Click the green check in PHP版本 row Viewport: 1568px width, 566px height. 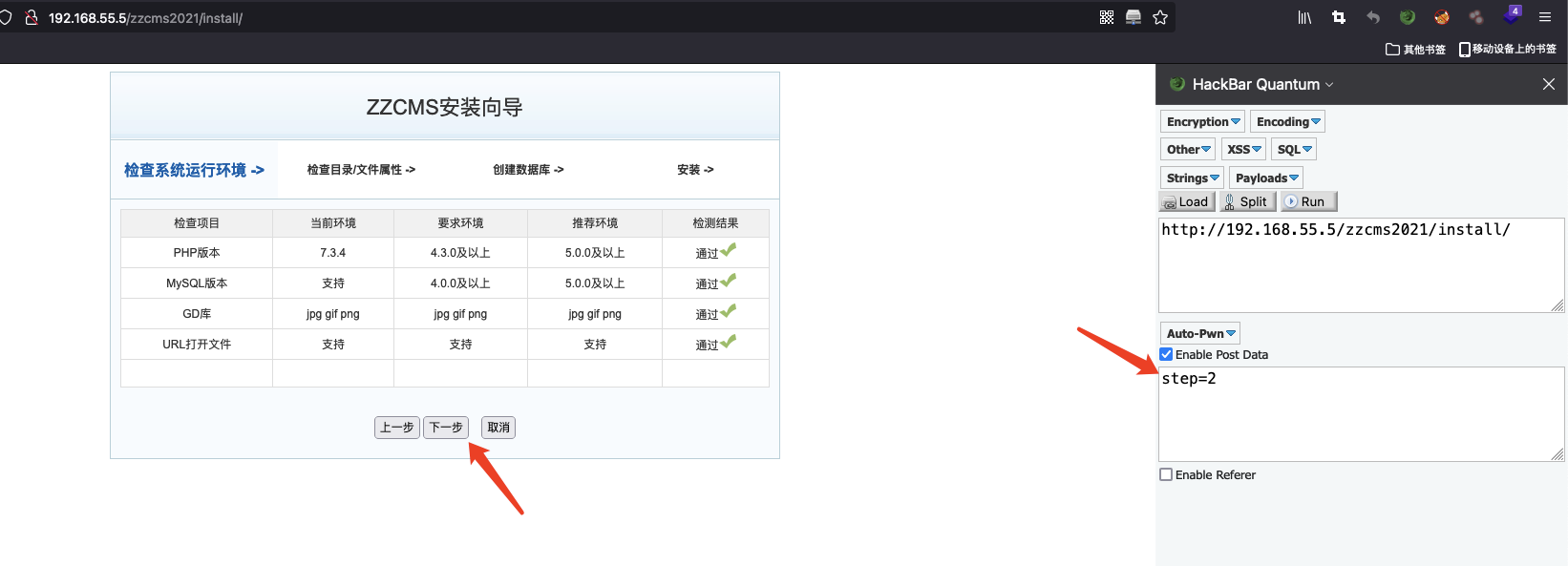729,250
